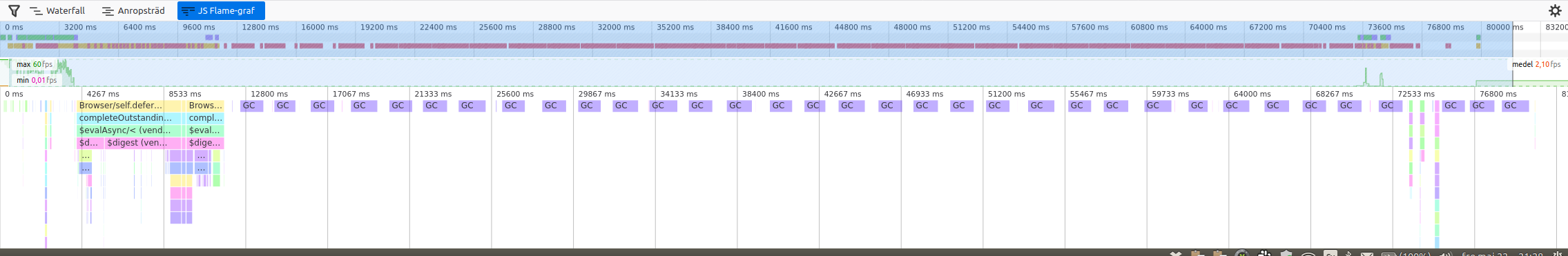Click the '46933 ms' flame graph ruler label
The image size is (1568, 256).
(x=925, y=94)
